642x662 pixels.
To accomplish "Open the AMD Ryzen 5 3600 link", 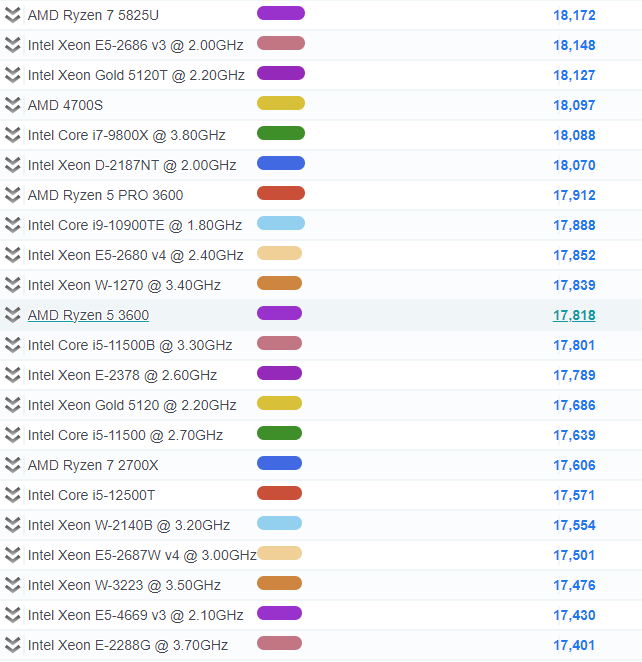I will pyautogui.click(x=88, y=315).
